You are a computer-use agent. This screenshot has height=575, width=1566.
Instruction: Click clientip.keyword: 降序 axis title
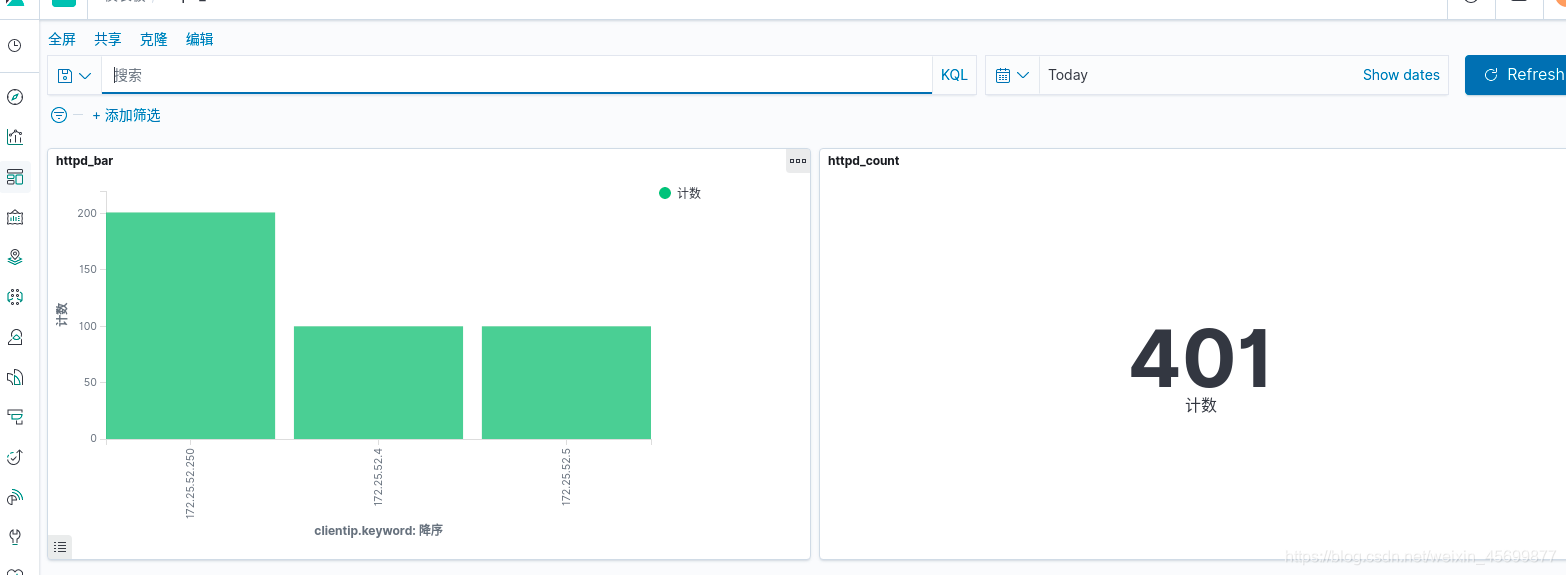point(378,530)
